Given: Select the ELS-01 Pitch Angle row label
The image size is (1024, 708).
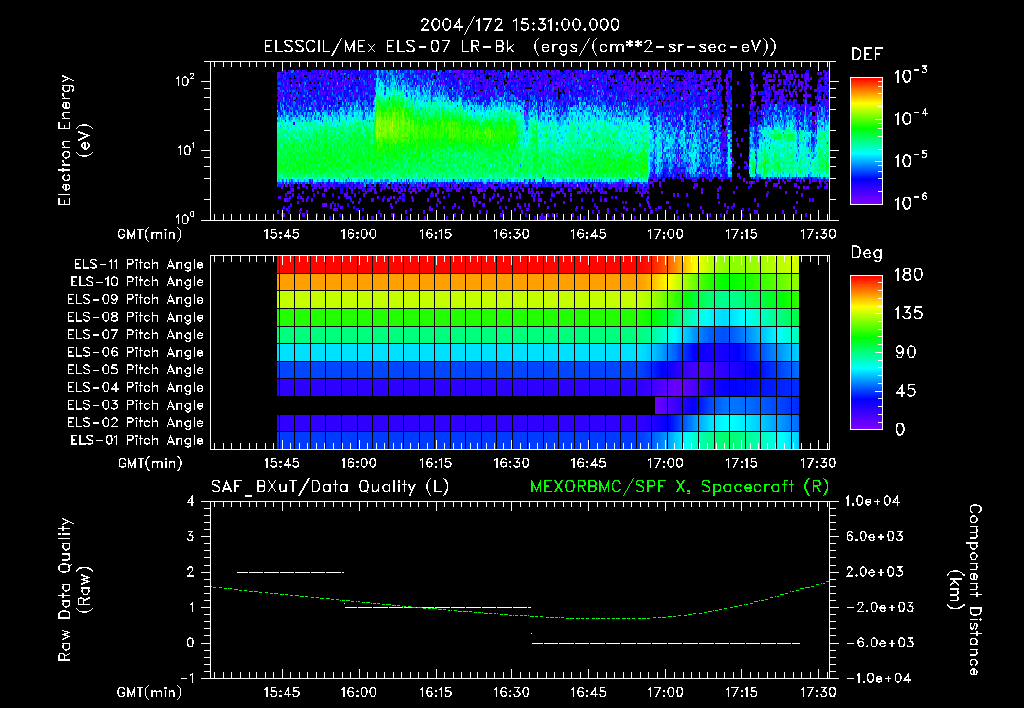Looking at the screenshot, I should [x=136, y=441].
